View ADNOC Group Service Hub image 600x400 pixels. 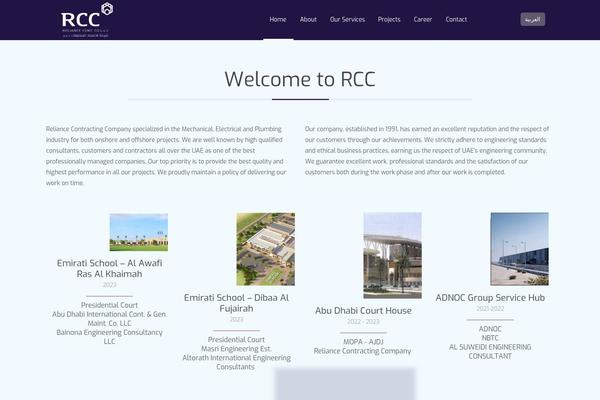pos(519,249)
